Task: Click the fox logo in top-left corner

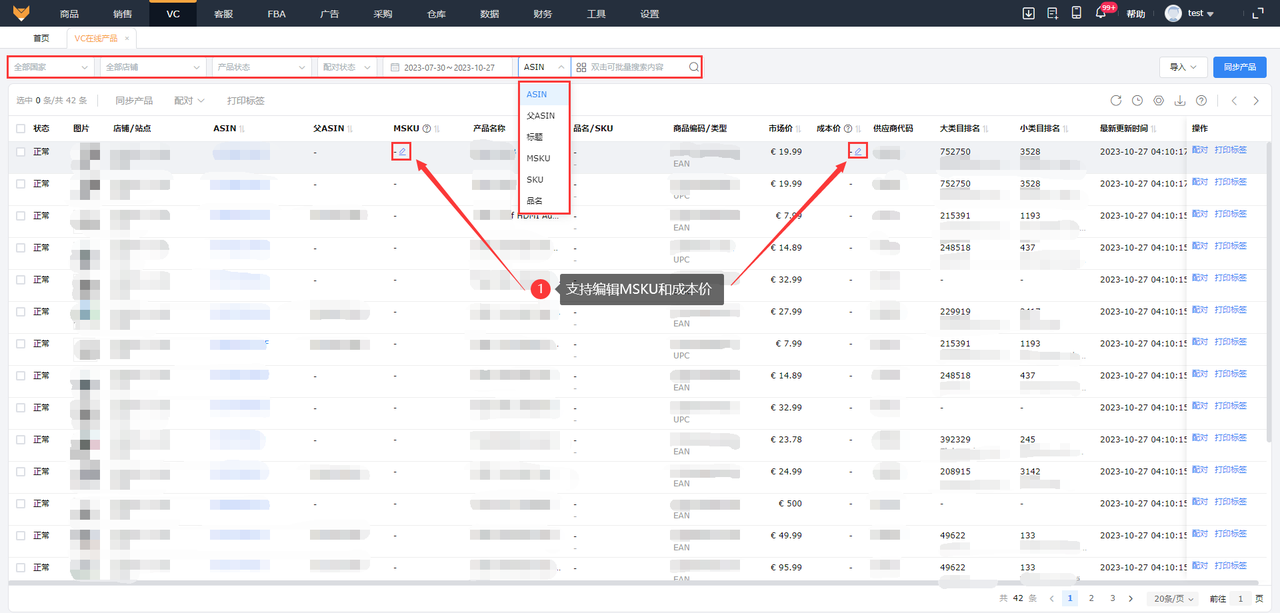Action: [x=22, y=14]
